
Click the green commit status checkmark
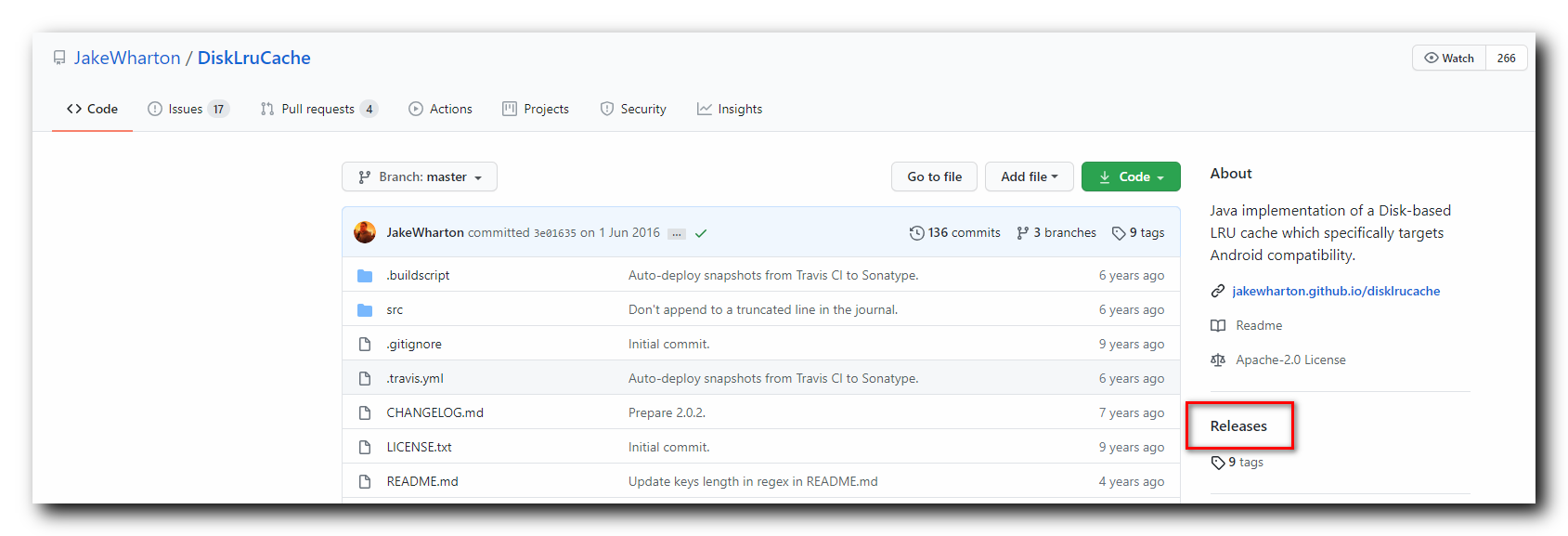coord(701,233)
